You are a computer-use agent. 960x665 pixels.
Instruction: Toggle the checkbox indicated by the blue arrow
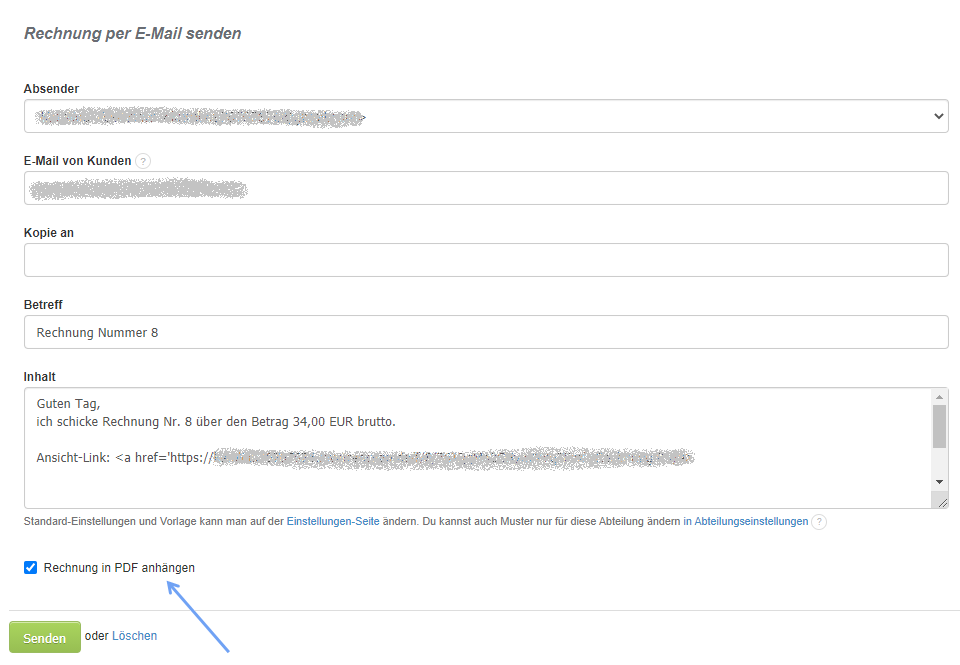click(30, 567)
